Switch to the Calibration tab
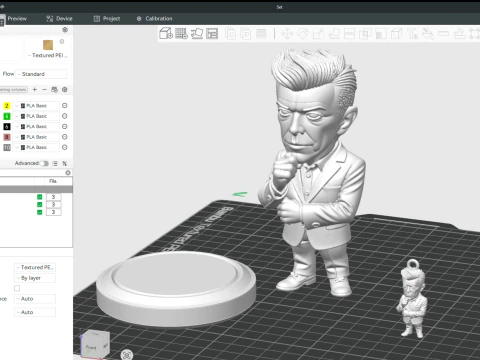Screen dimensions: 480x360 154,19
